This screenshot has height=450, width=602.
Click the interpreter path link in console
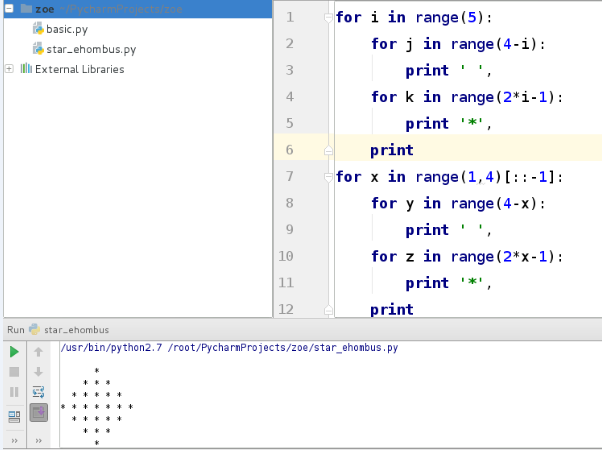[230, 347]
